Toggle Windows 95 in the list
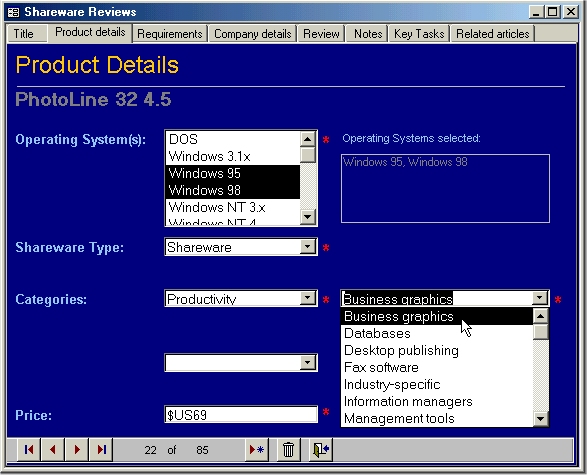Viewport: 587px width, 475px height. (x=232, y=173)
